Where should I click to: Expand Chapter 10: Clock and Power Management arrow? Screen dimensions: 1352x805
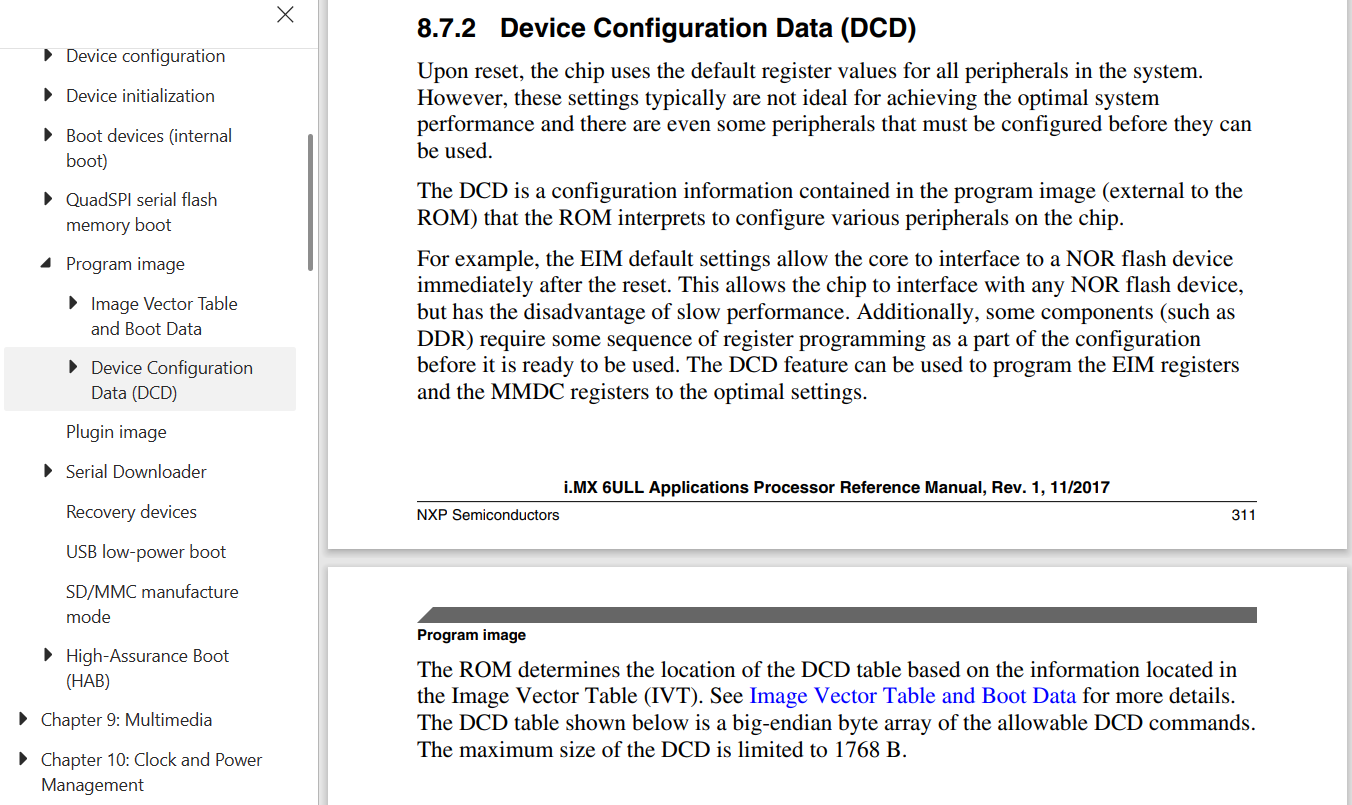click(23, 760)
